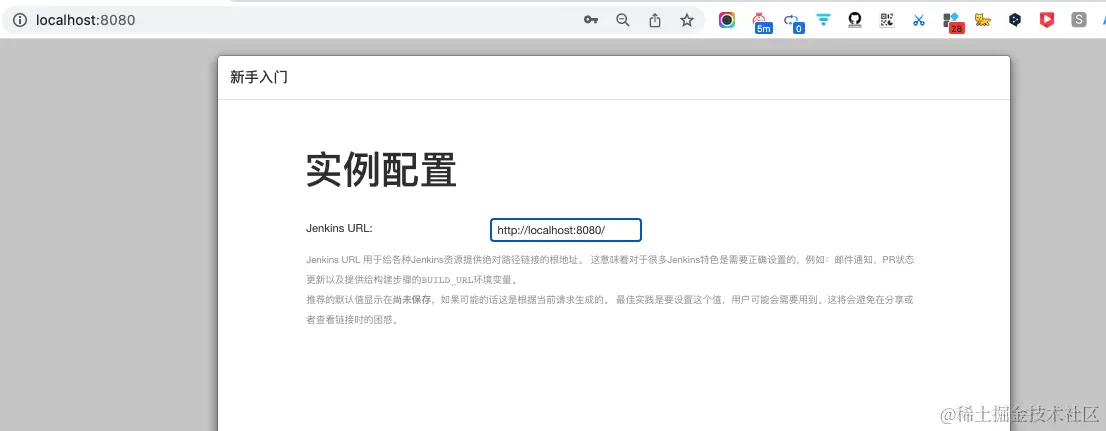The height and width of the screenshot is (431, 1106).
Task: Click the blue scissors extension icon
Action: pos(918,20)
